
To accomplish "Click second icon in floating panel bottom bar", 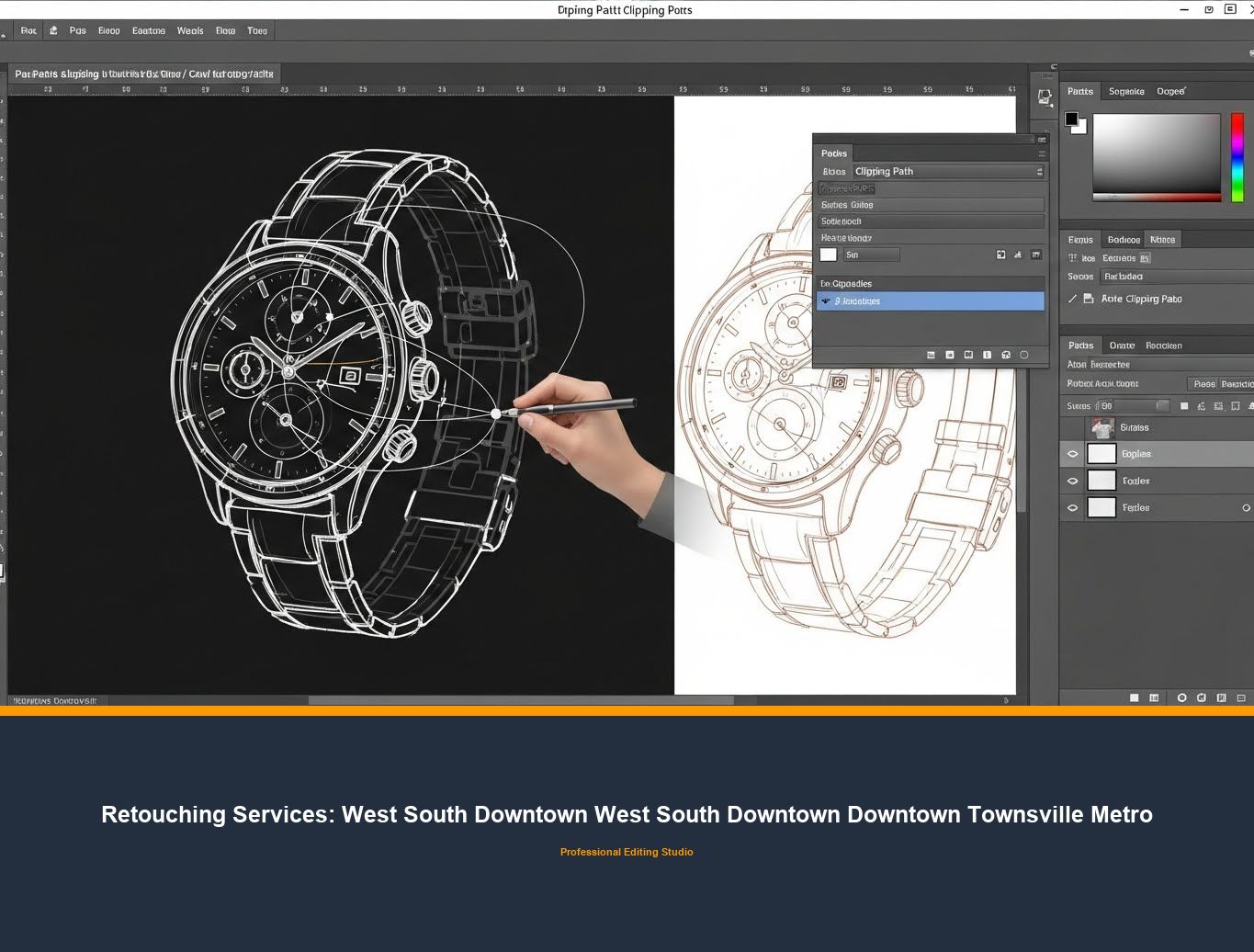I will 950,355.
